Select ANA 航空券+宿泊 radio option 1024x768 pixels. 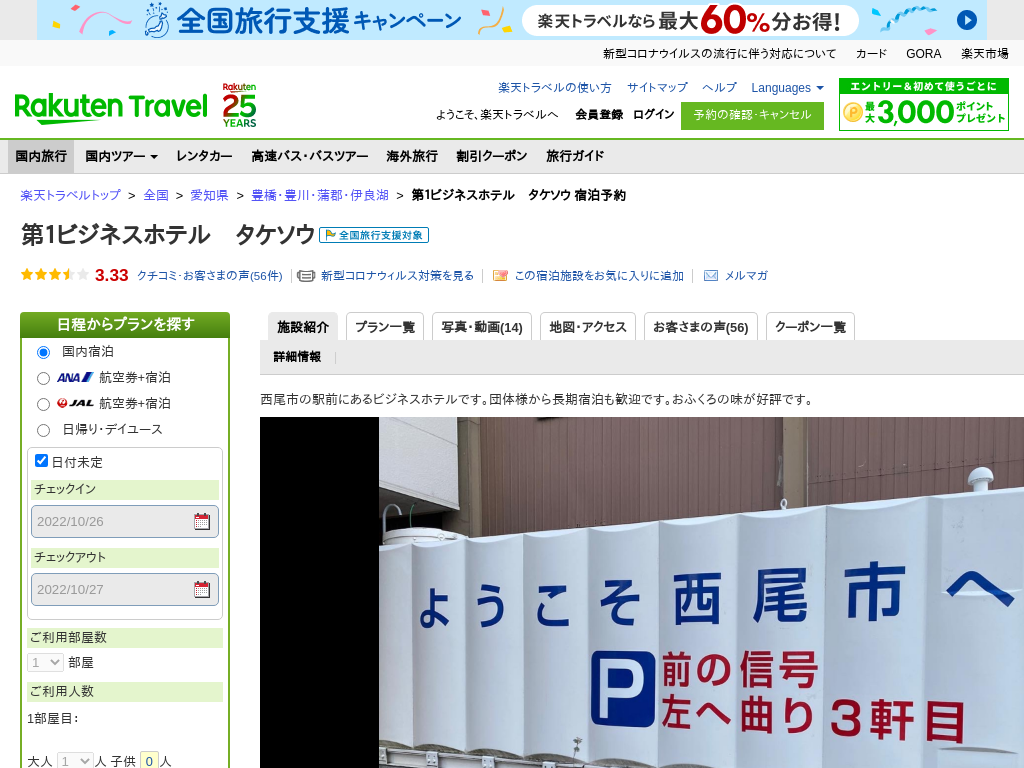[43, 378]
